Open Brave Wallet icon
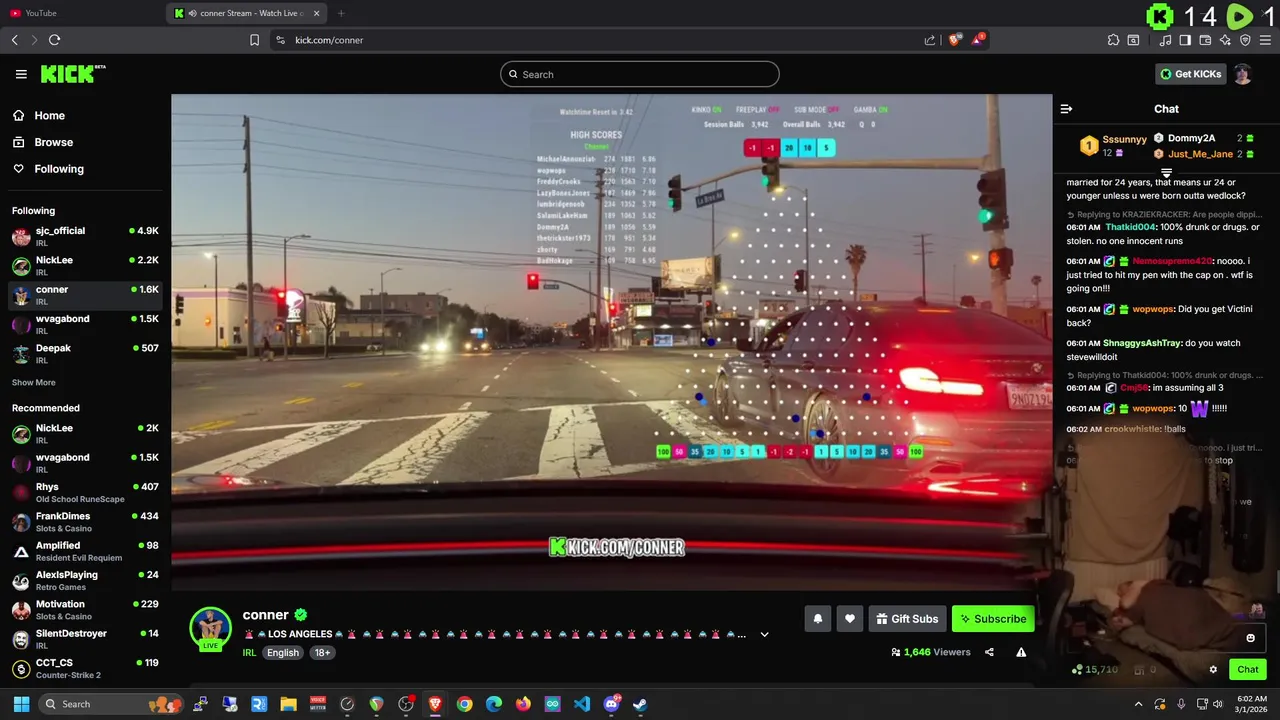The image size is (1280, 720). click(x=1205, y=40)
